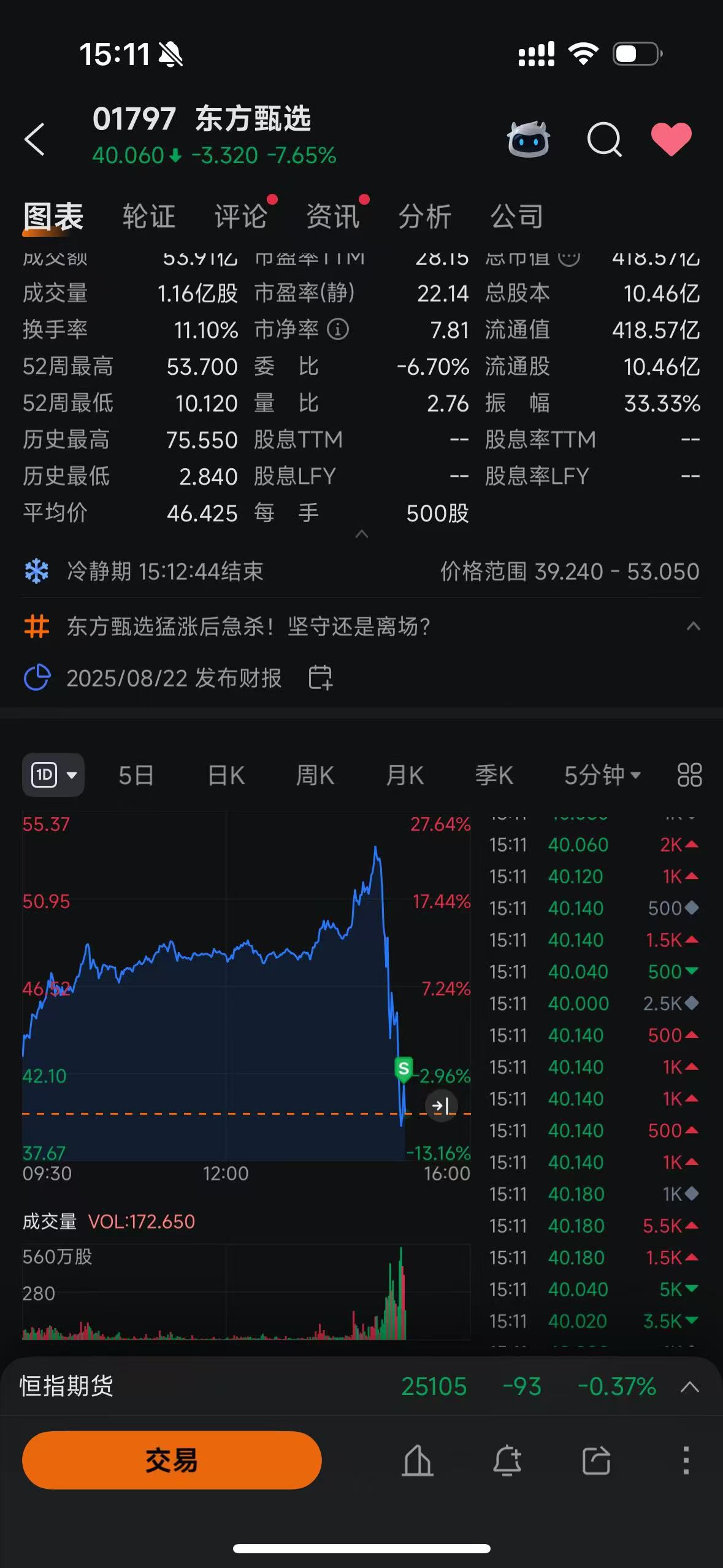
Task: Add earnings date to calendar icon
Action: tap(320, 678)
